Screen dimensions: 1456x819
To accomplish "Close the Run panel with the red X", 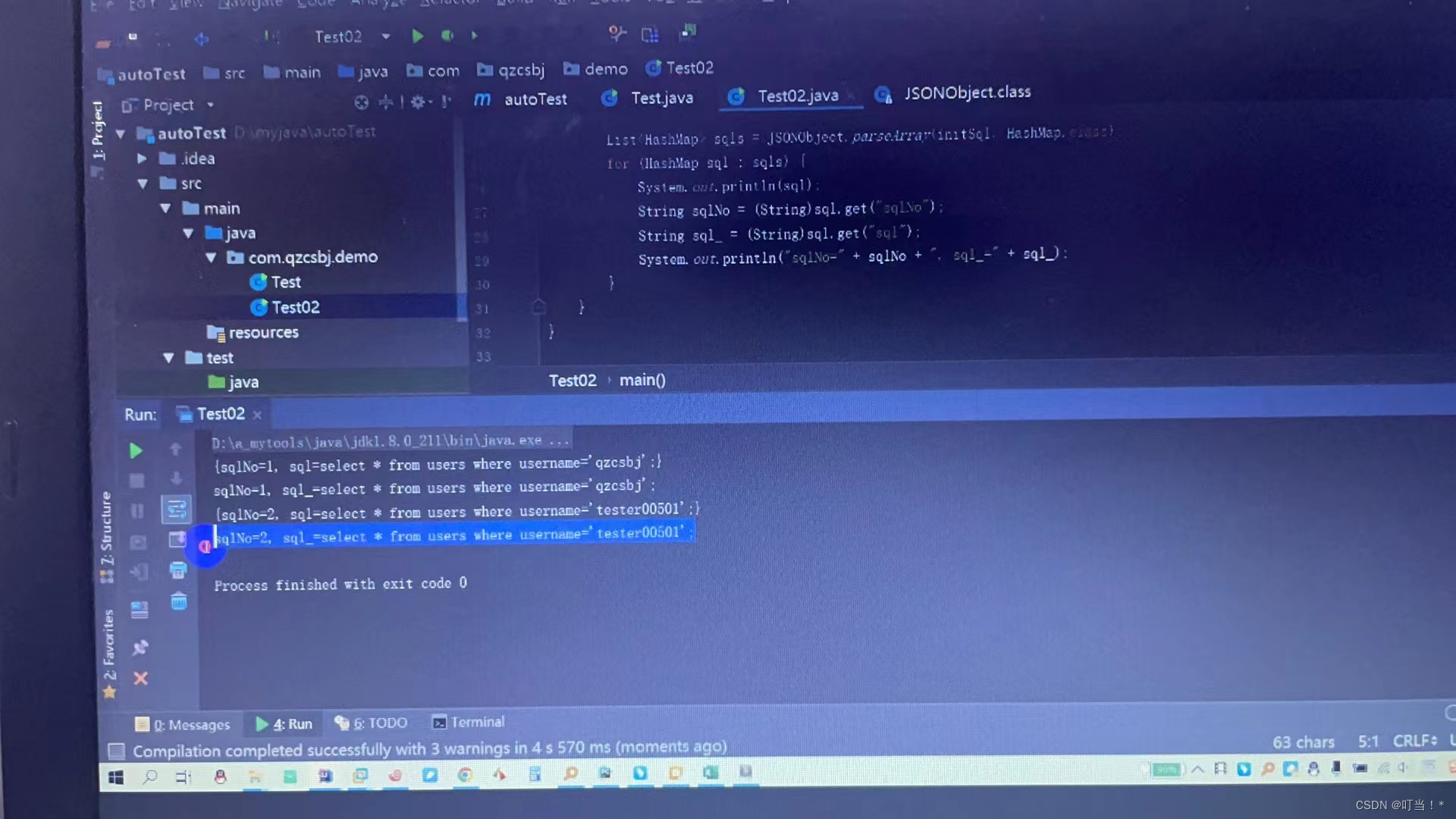I will [x=141, y=678].
